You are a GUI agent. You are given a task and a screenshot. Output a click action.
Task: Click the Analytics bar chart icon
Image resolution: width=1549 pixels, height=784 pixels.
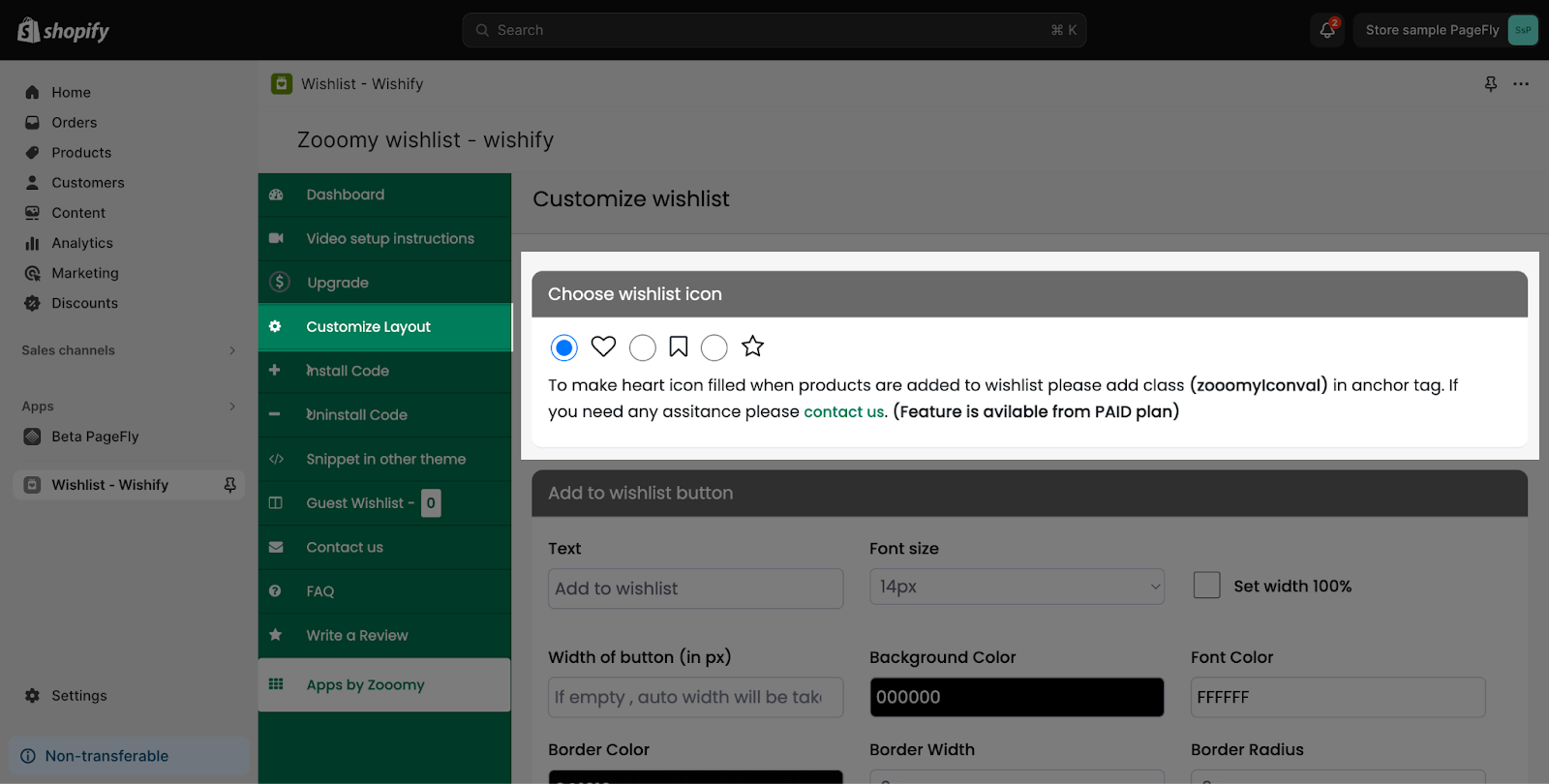(x=32, y=243)
